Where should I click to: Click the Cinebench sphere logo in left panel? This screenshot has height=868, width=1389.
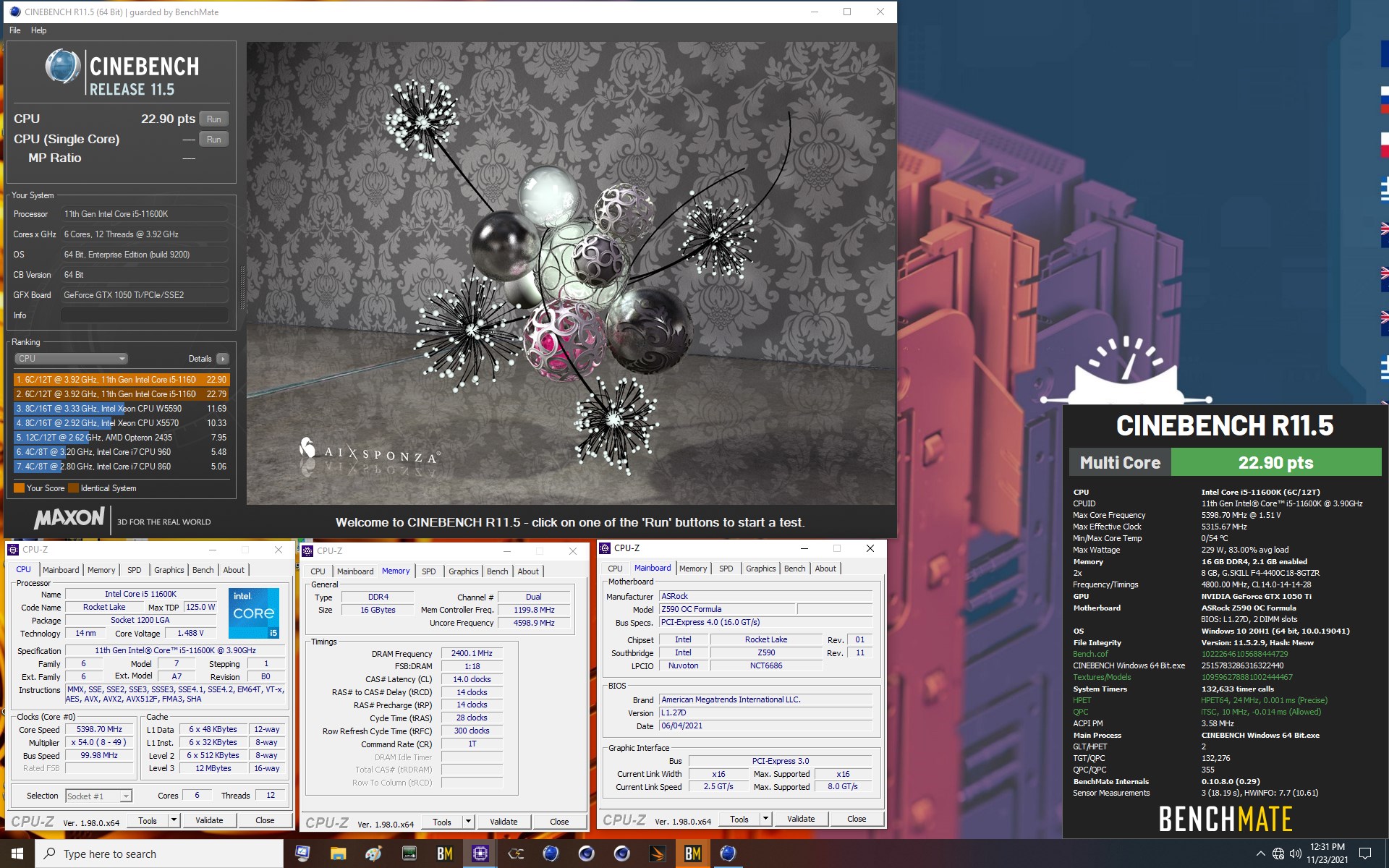pyautogui.click(x=62, y=67)
